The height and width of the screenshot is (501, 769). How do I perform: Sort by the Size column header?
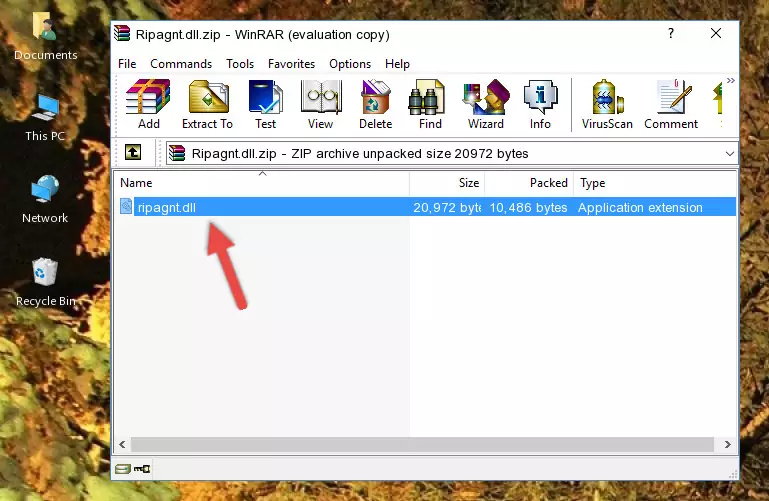click(x=447, y=183)
